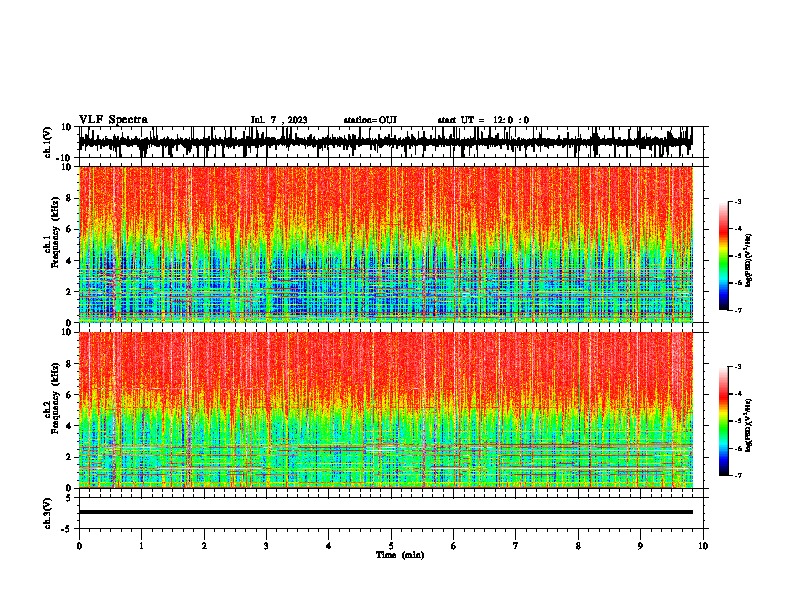Click the ch.2 frequency spectrogram
The height and width of the screenshot is (612, 792).
point(385,410)
